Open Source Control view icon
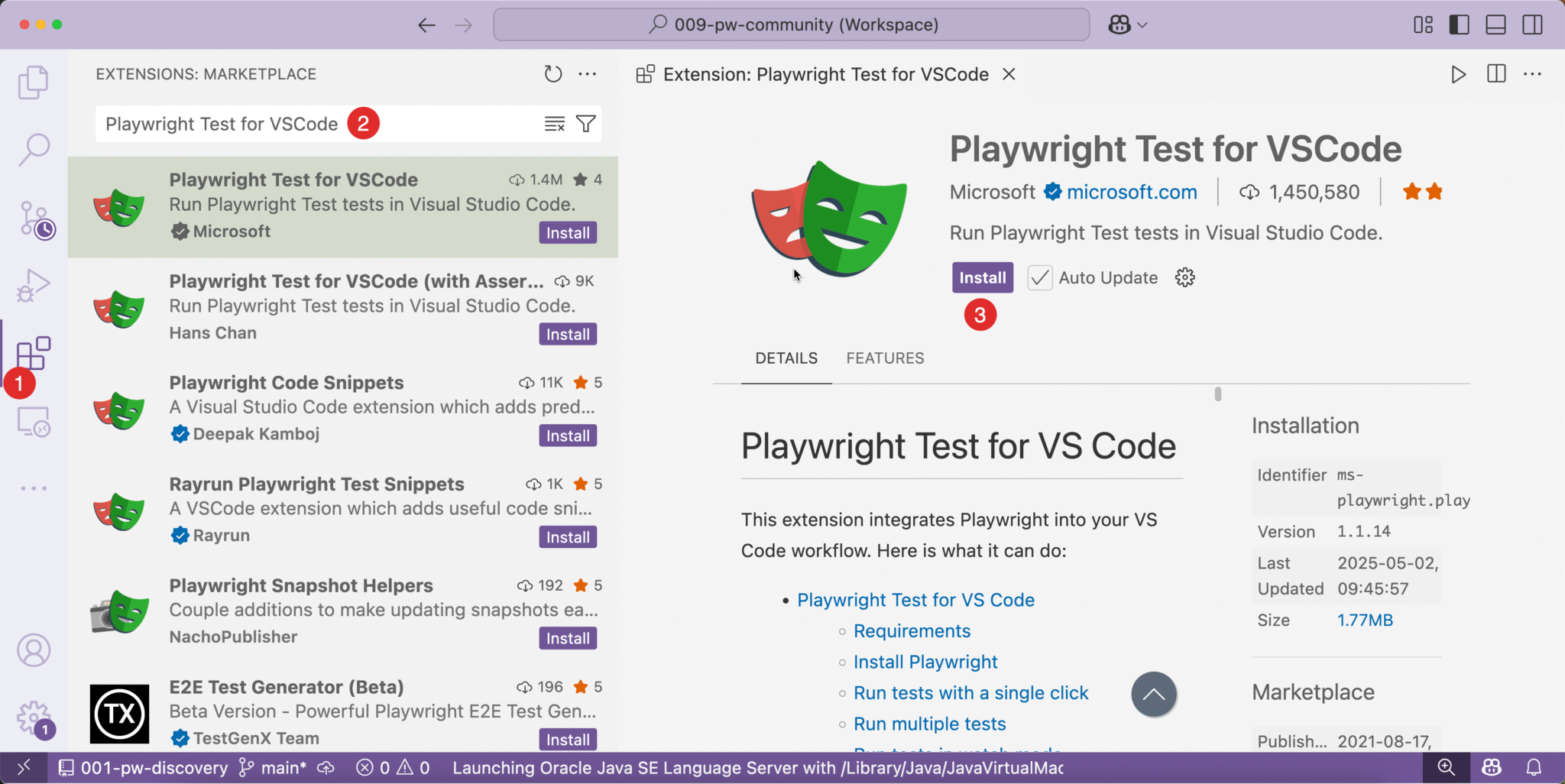1565x784 pixels. [x=37, y=221]
